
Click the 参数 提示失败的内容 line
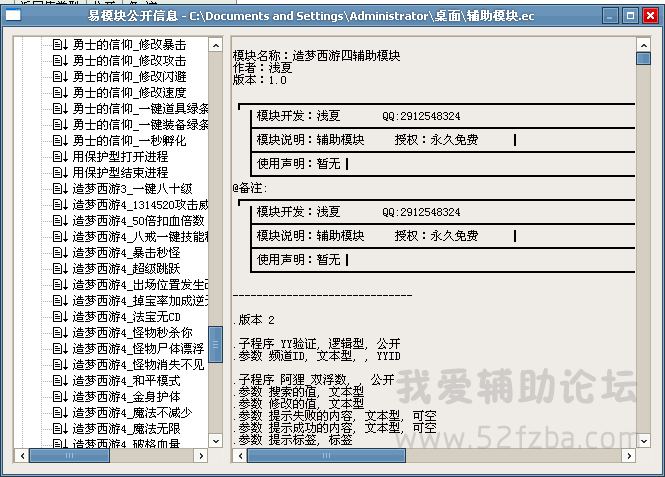[x=335, y=416]
